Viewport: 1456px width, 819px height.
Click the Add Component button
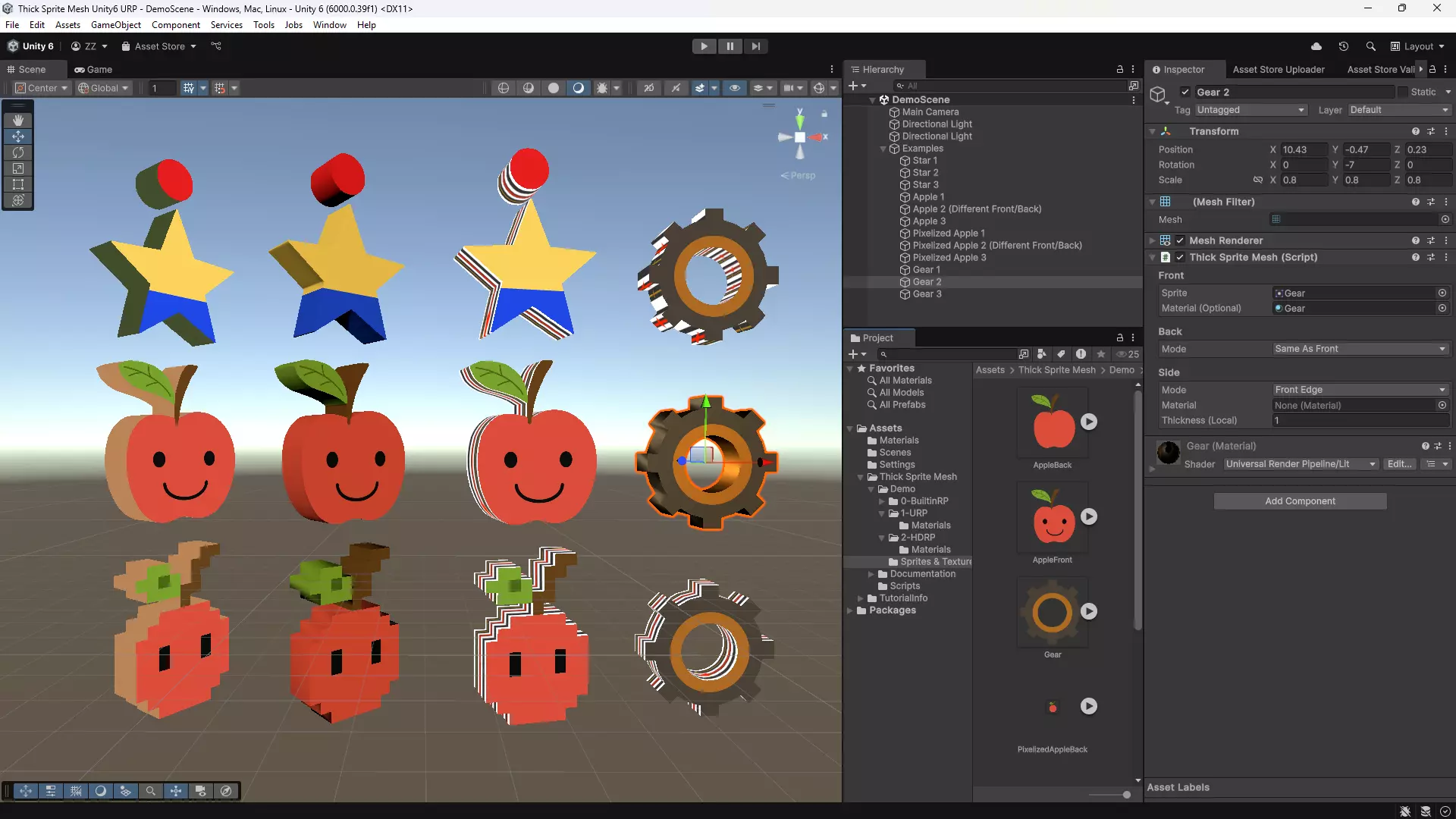tap(1300, 501)
